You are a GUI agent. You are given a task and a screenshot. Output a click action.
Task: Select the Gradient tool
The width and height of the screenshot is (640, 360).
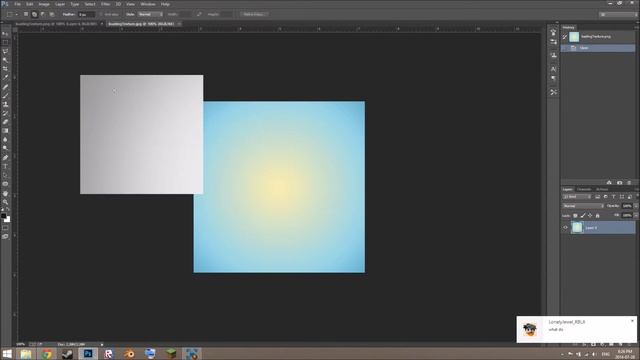(x=5, y=131)
